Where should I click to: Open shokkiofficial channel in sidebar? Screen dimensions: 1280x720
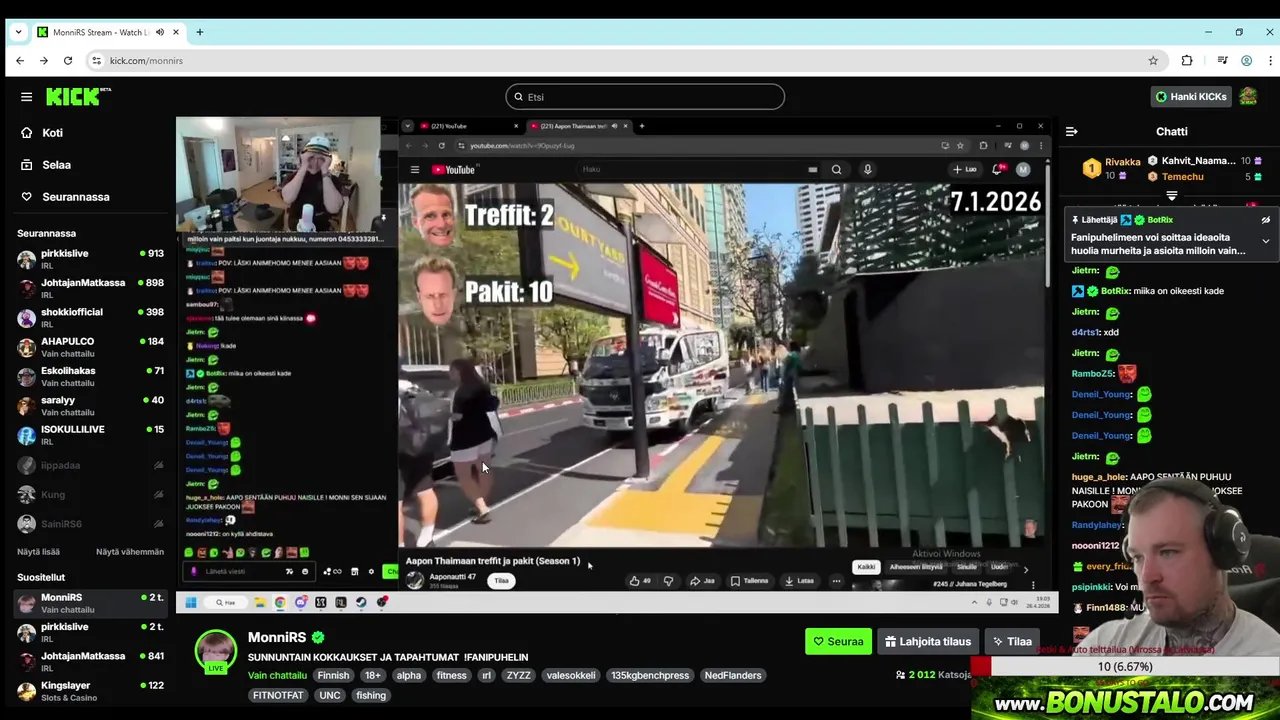pos(90,317)
